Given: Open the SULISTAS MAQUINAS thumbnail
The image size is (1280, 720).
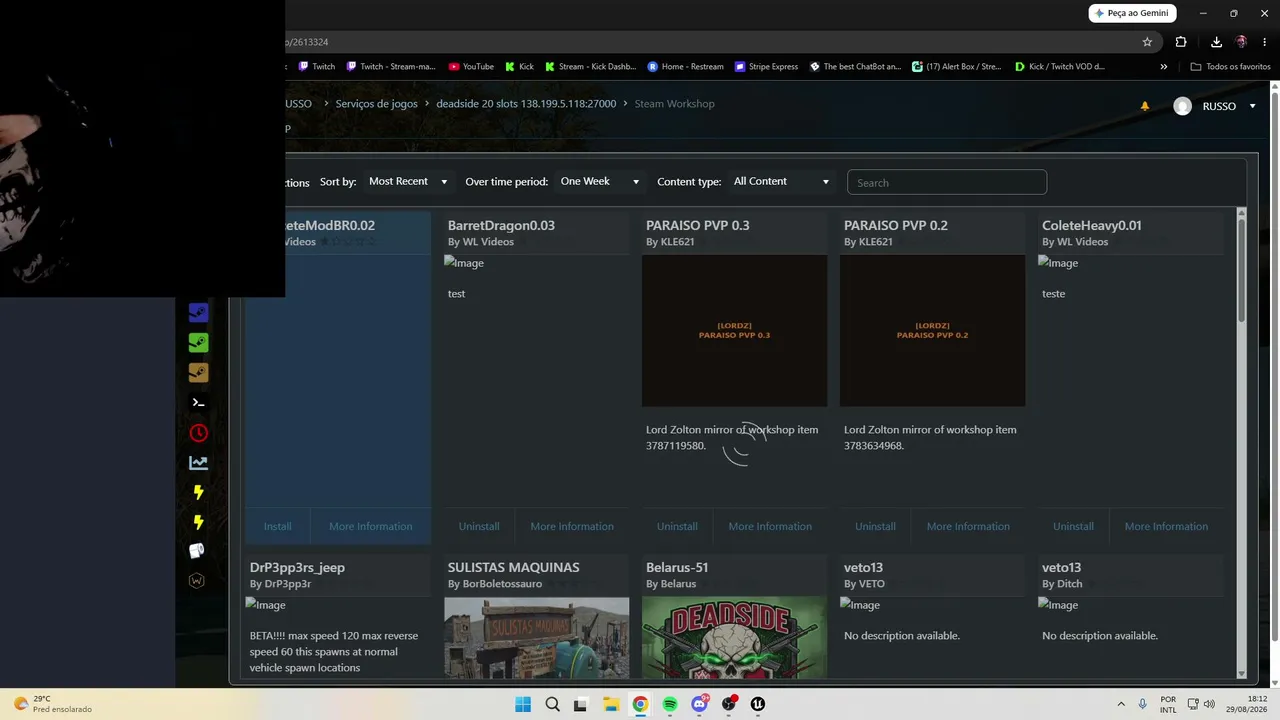Looking at the screenshot, I should (x=536, y=638).
